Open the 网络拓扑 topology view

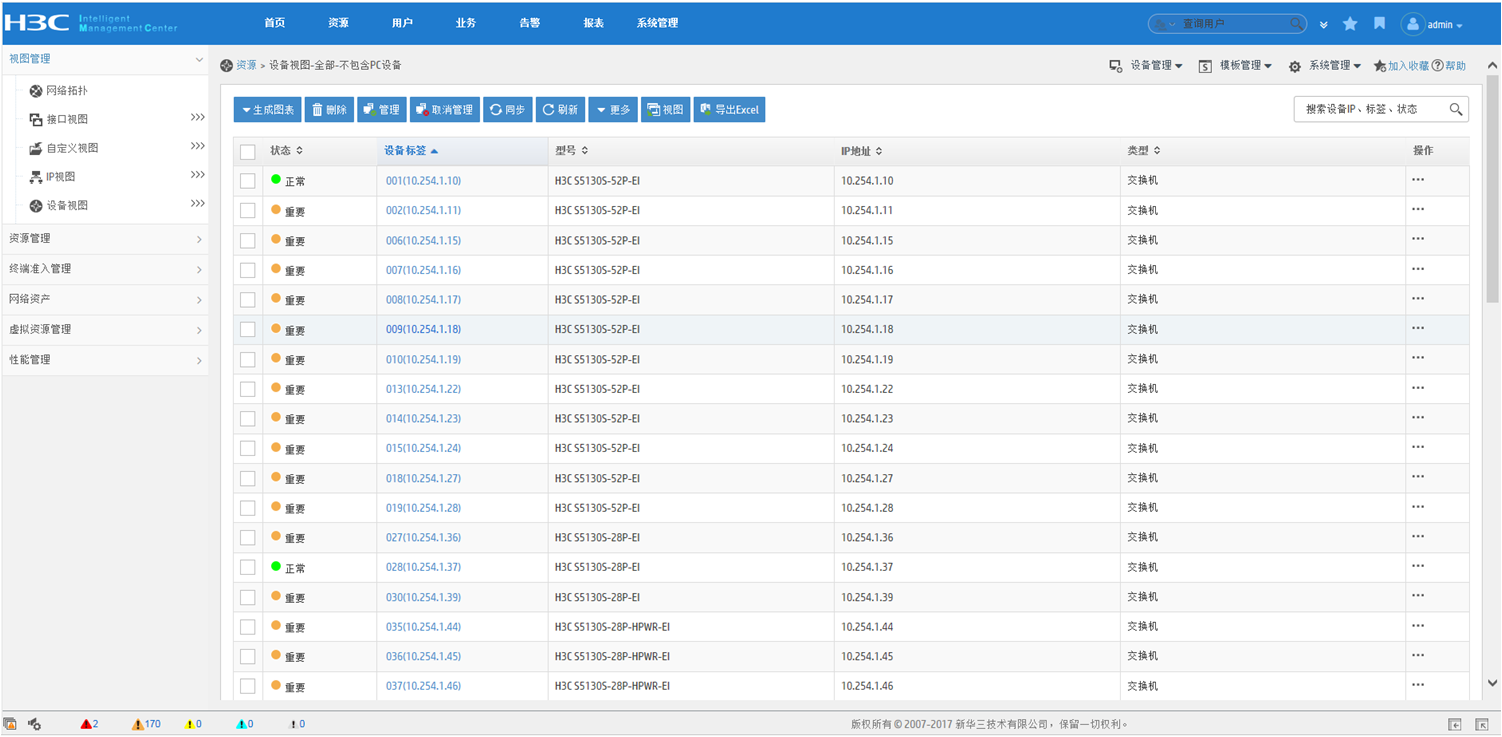pyautogui.click(x=67, y=91)
